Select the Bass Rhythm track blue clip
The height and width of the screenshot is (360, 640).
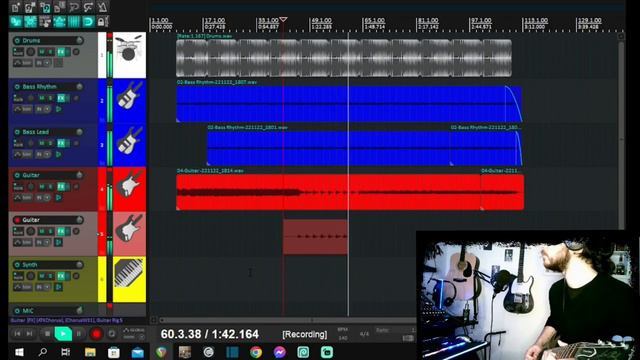349,104
